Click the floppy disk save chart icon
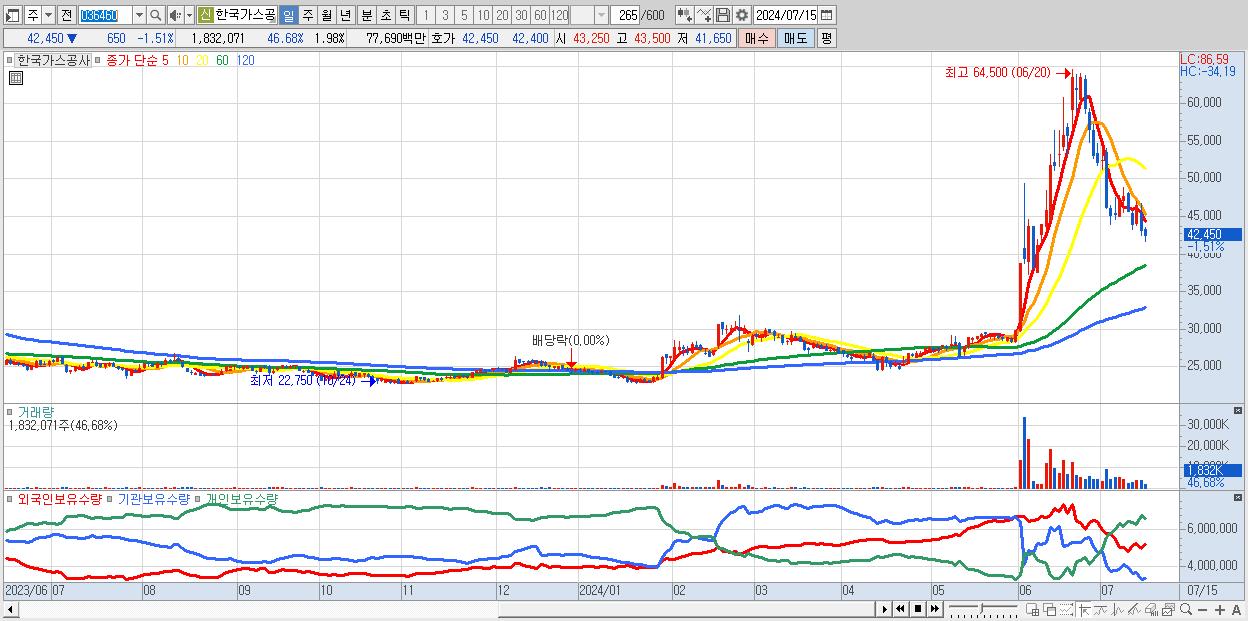The width and height of the screenshot is (1248, 621). (x=723, y=15)
